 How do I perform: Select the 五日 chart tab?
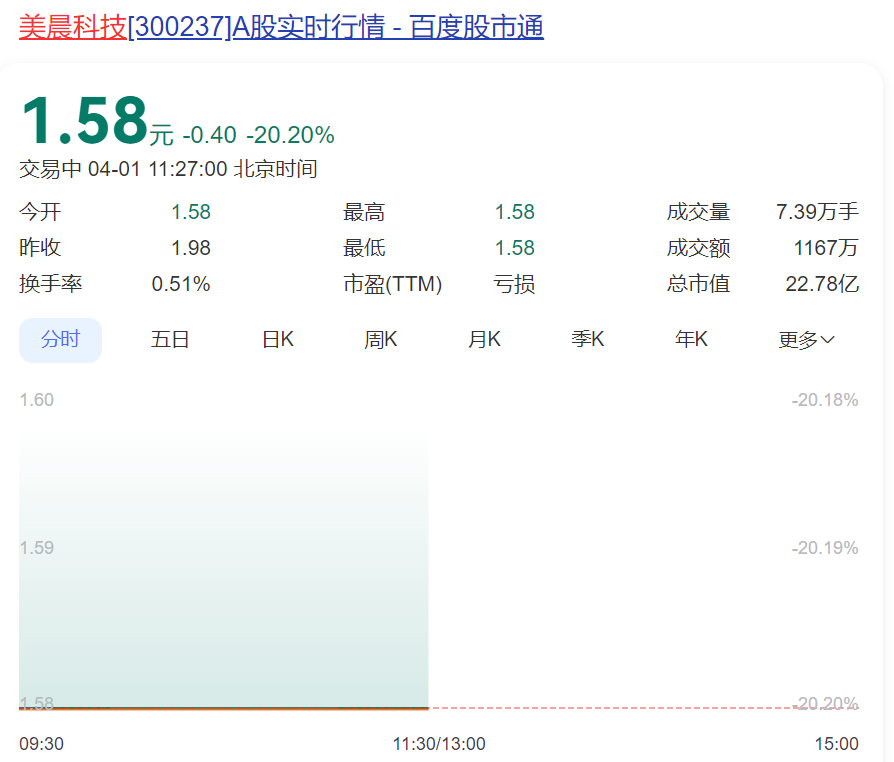click(x=170, y=339)
